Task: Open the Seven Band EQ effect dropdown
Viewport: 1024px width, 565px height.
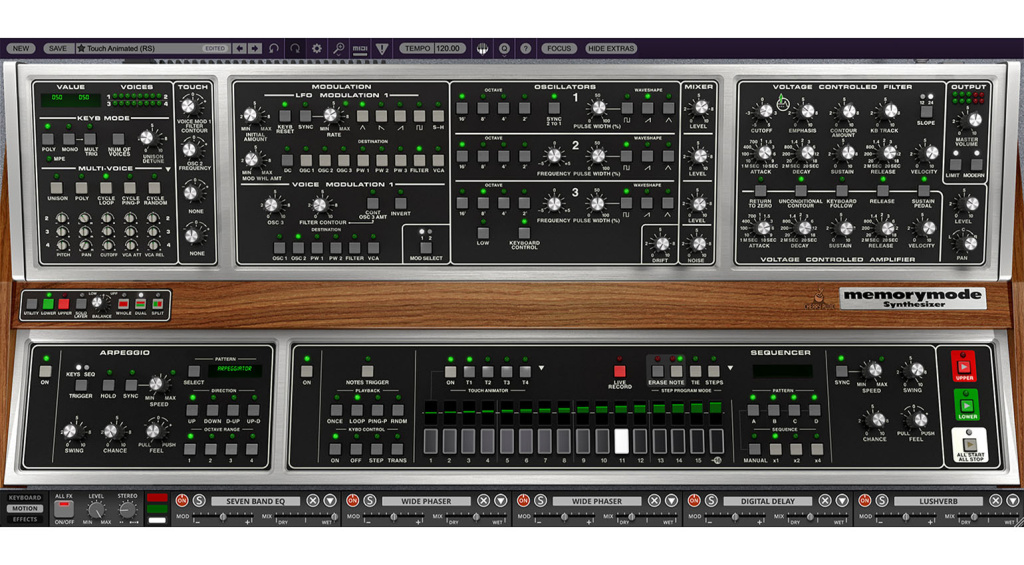Action: (330, 501)
